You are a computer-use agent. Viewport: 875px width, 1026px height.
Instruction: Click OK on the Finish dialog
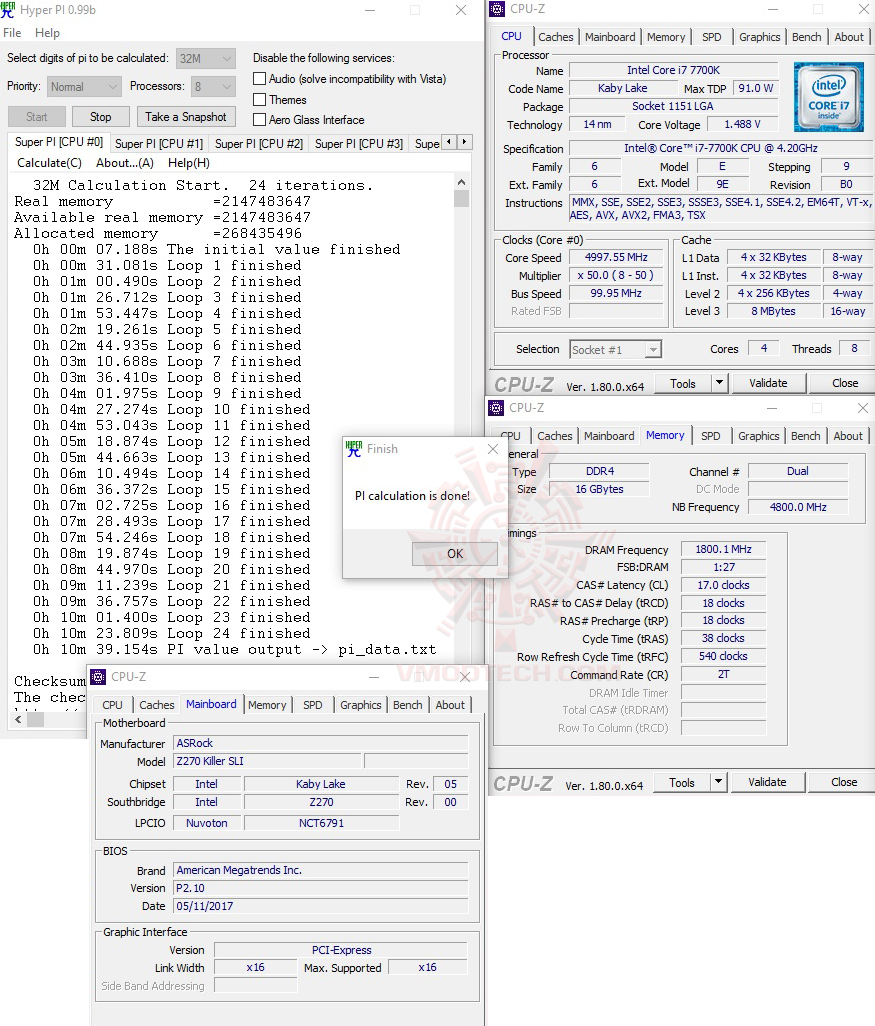[x=455, y=553]
